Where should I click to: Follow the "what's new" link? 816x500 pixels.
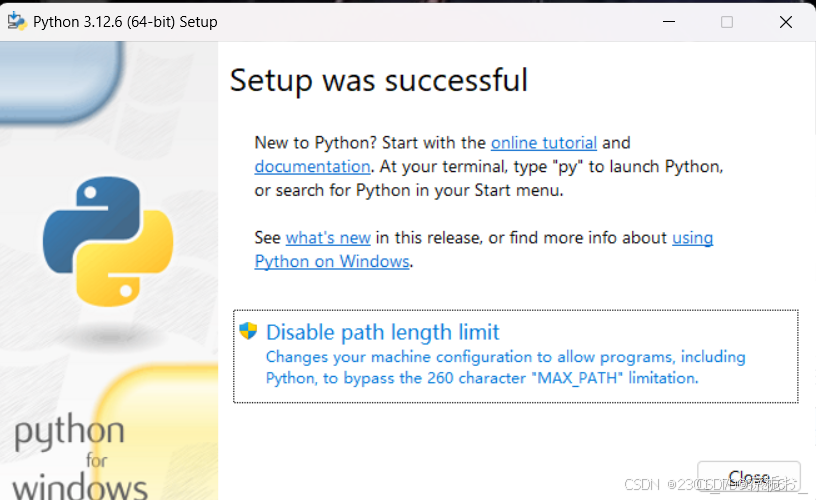click(328, 238)
